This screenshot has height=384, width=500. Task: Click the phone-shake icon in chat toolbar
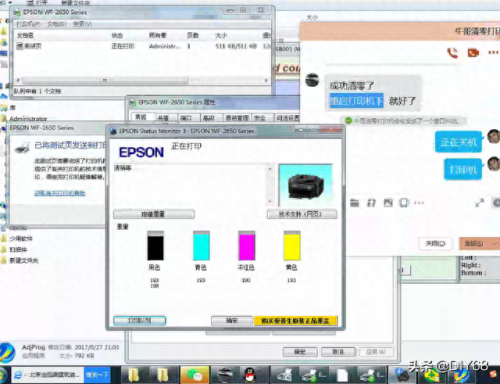(x=404, y=203)
